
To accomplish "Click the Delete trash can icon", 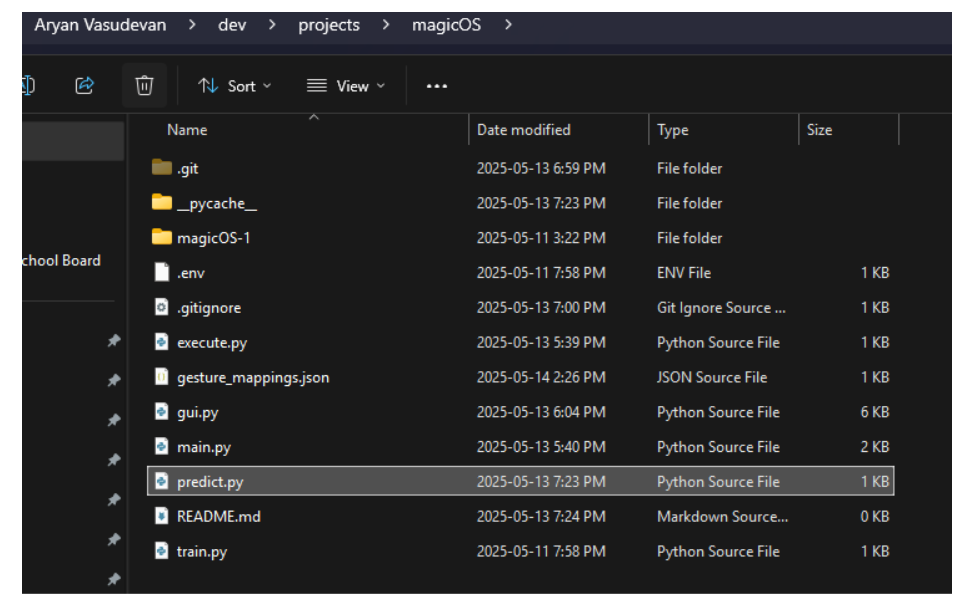I will pyautogui.click(x=144, y=85).
